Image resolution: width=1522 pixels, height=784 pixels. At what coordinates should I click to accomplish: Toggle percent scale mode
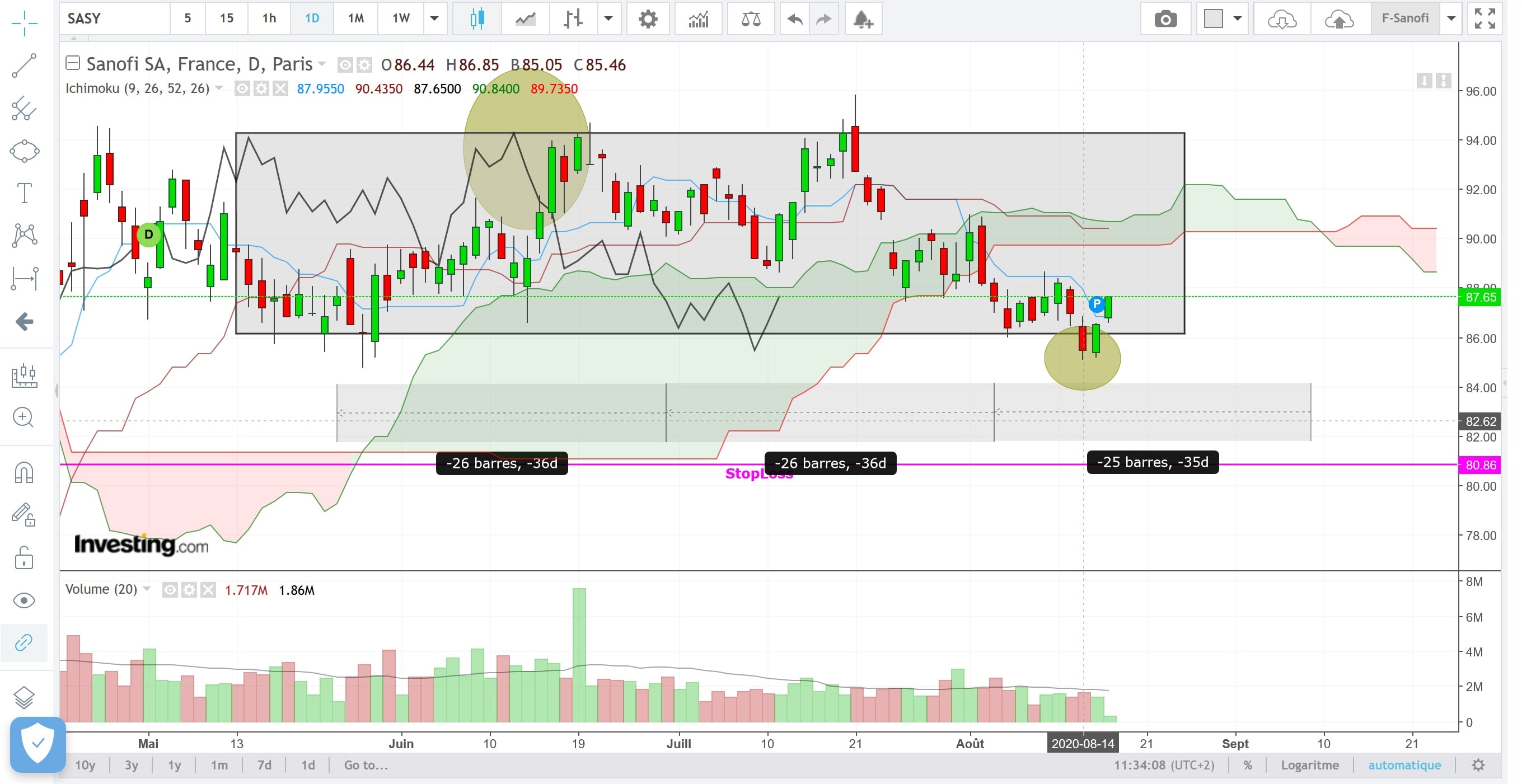(x=1248, y=766)
